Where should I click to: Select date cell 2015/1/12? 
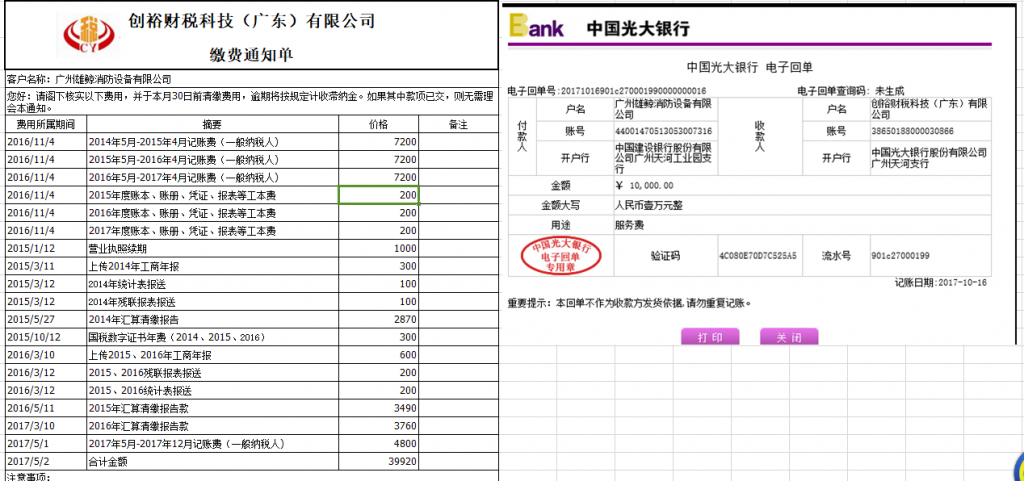(x=46, y=249)
